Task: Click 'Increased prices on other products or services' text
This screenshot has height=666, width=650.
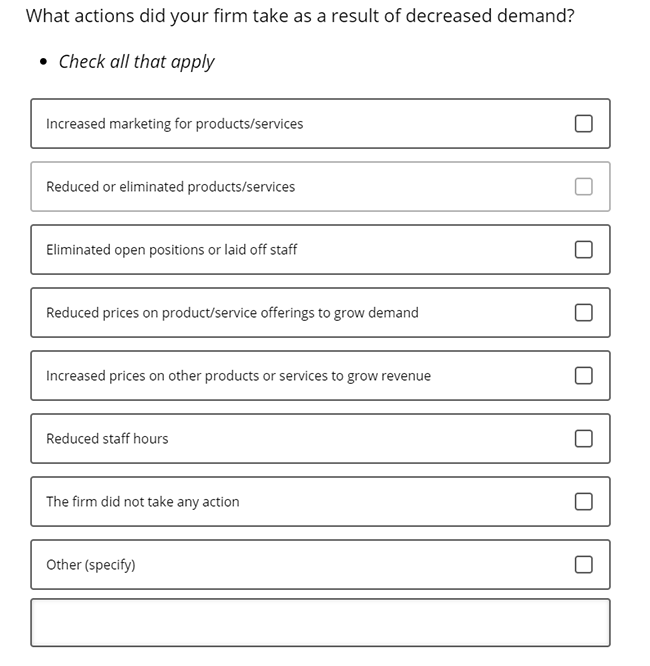Action: pos(238,375)
